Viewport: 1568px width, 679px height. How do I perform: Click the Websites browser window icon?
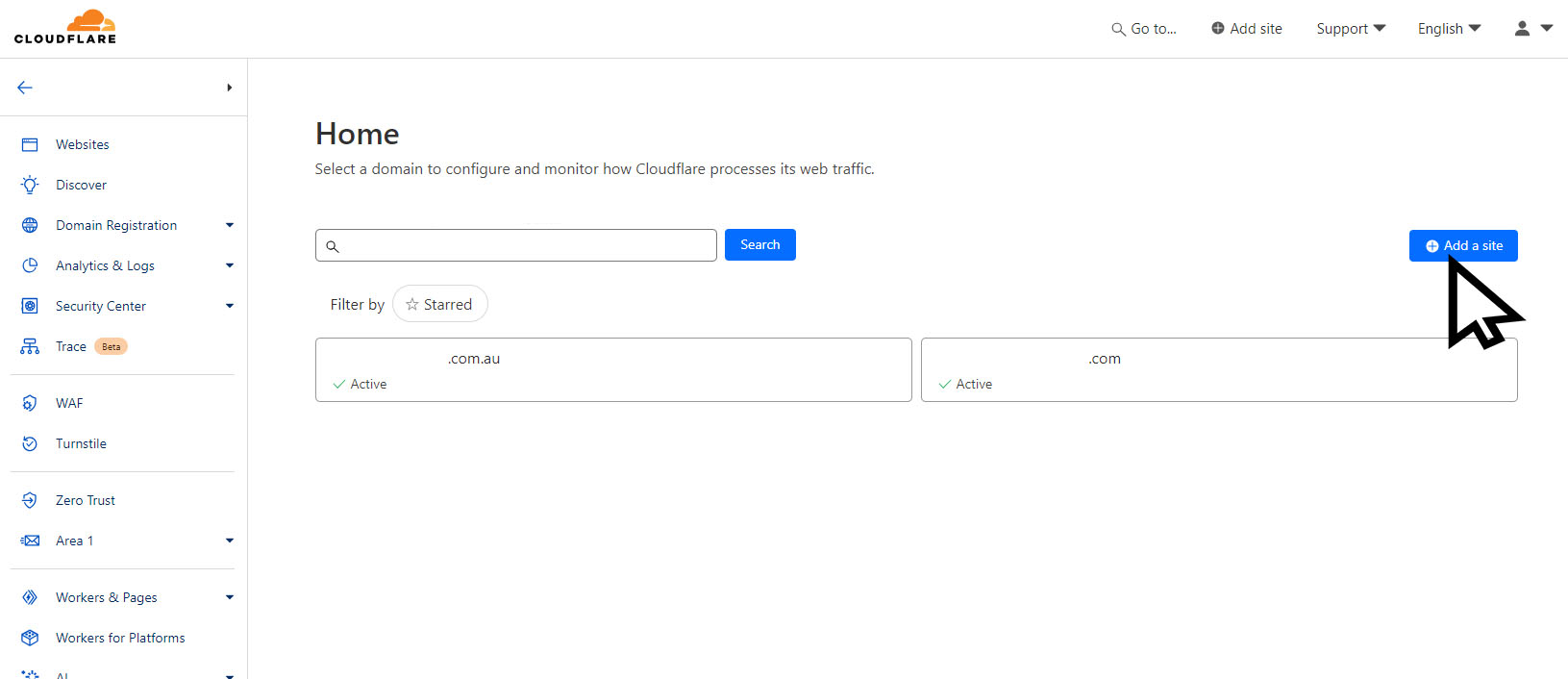tap(30, 144)
